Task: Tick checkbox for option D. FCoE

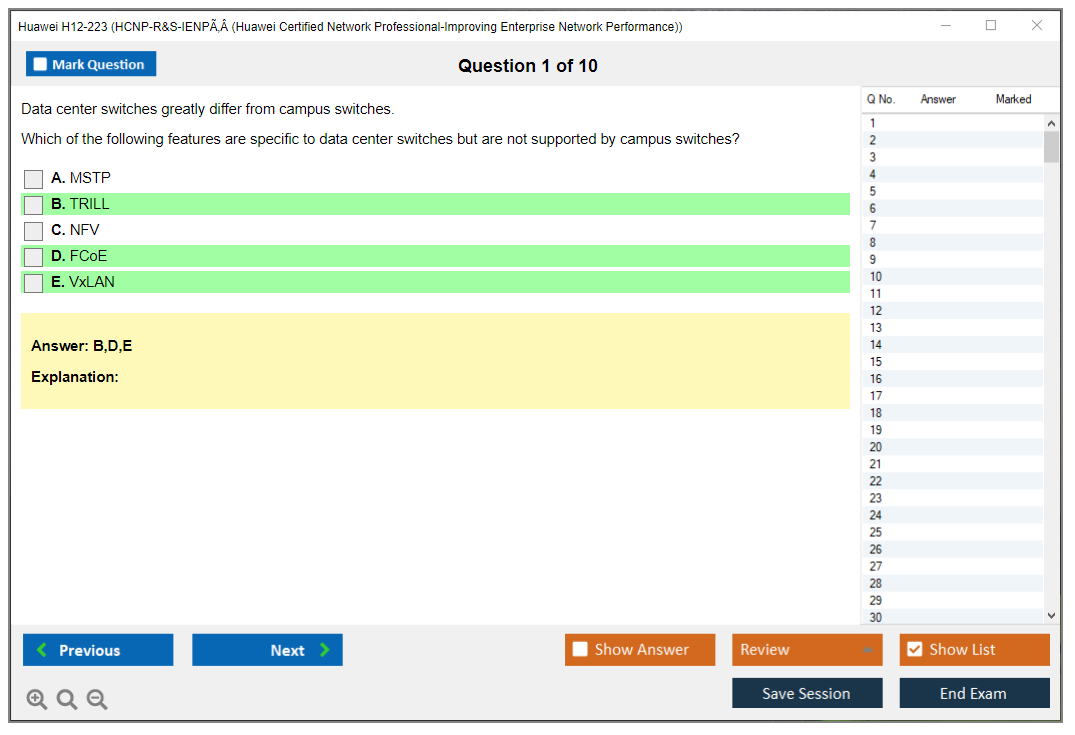Action: 34,257
